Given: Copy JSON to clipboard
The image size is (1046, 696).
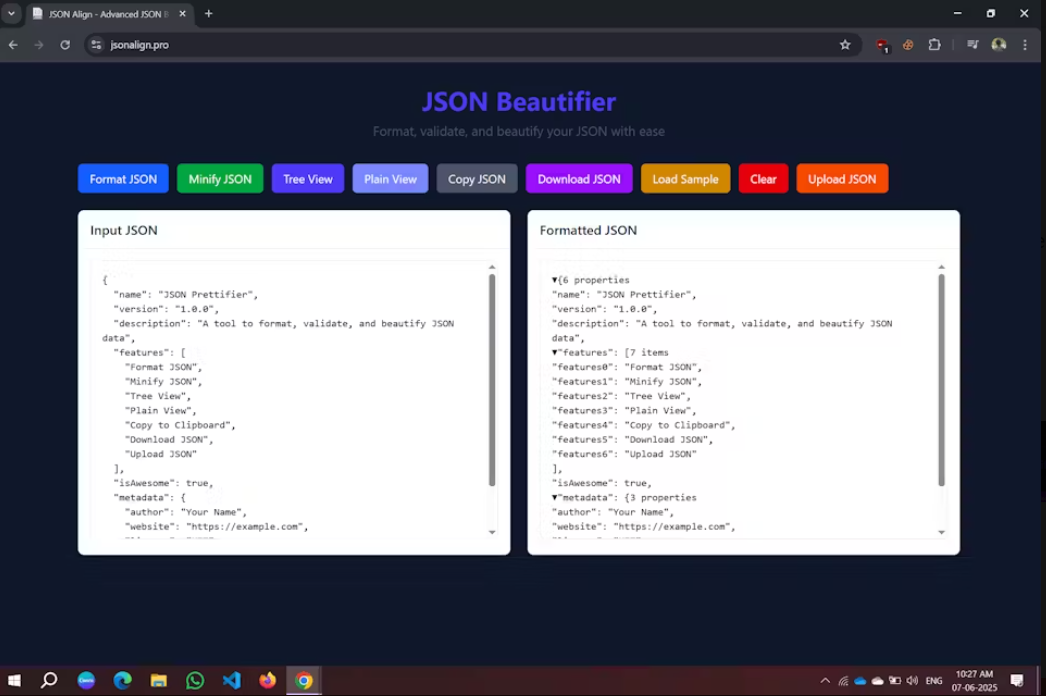Looking at the screenshot, I should click(x=476, y=179).
